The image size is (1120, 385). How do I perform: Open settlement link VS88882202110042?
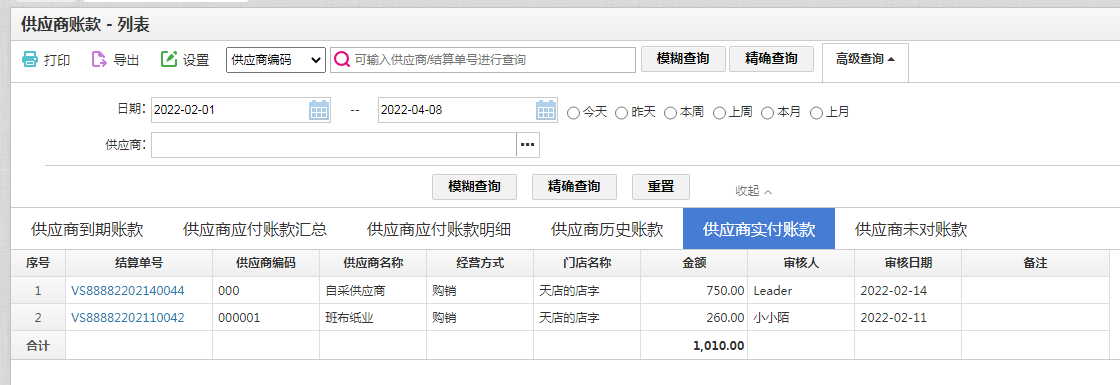128,318
